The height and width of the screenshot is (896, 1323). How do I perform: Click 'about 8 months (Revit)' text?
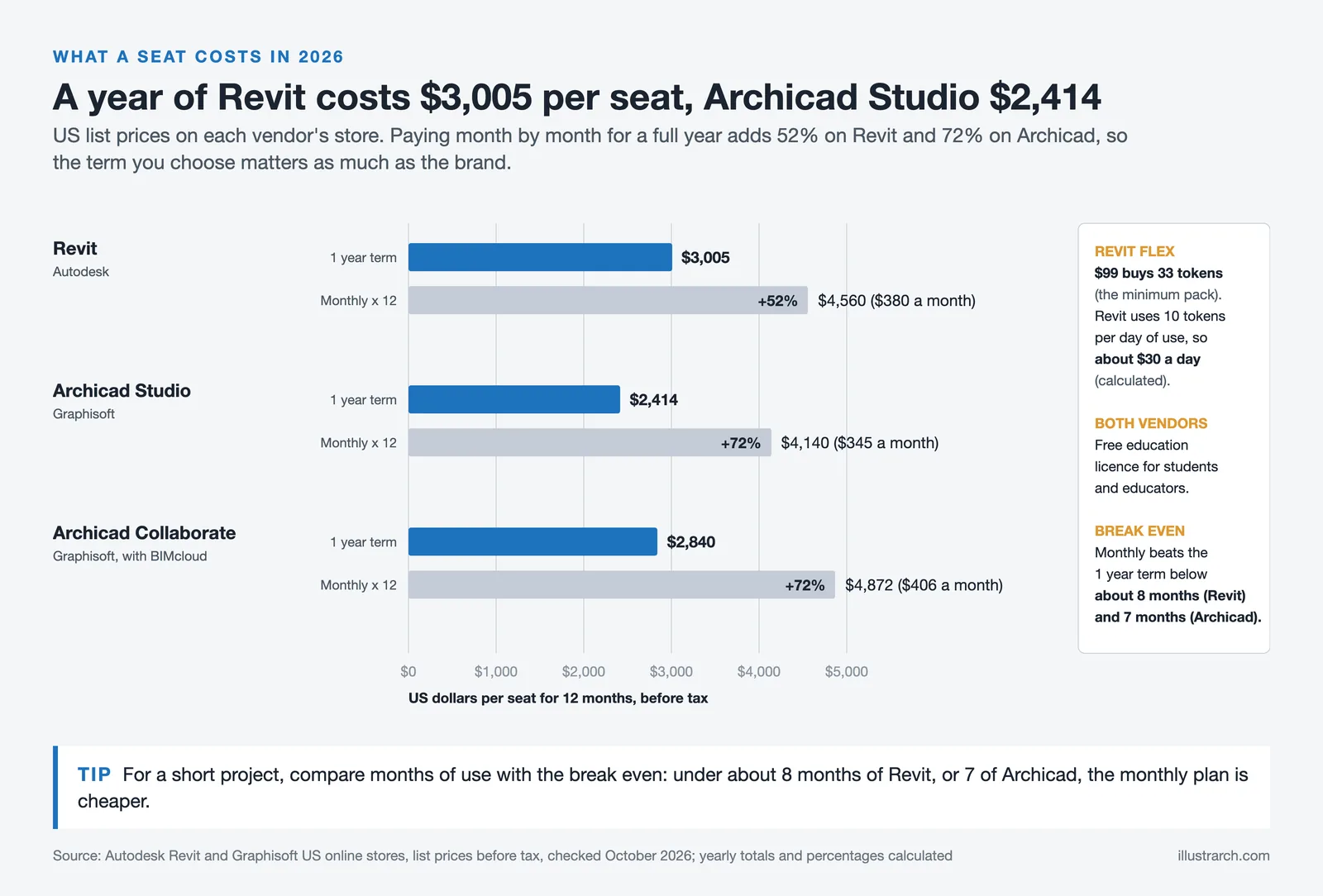[x=1170, y=595]
